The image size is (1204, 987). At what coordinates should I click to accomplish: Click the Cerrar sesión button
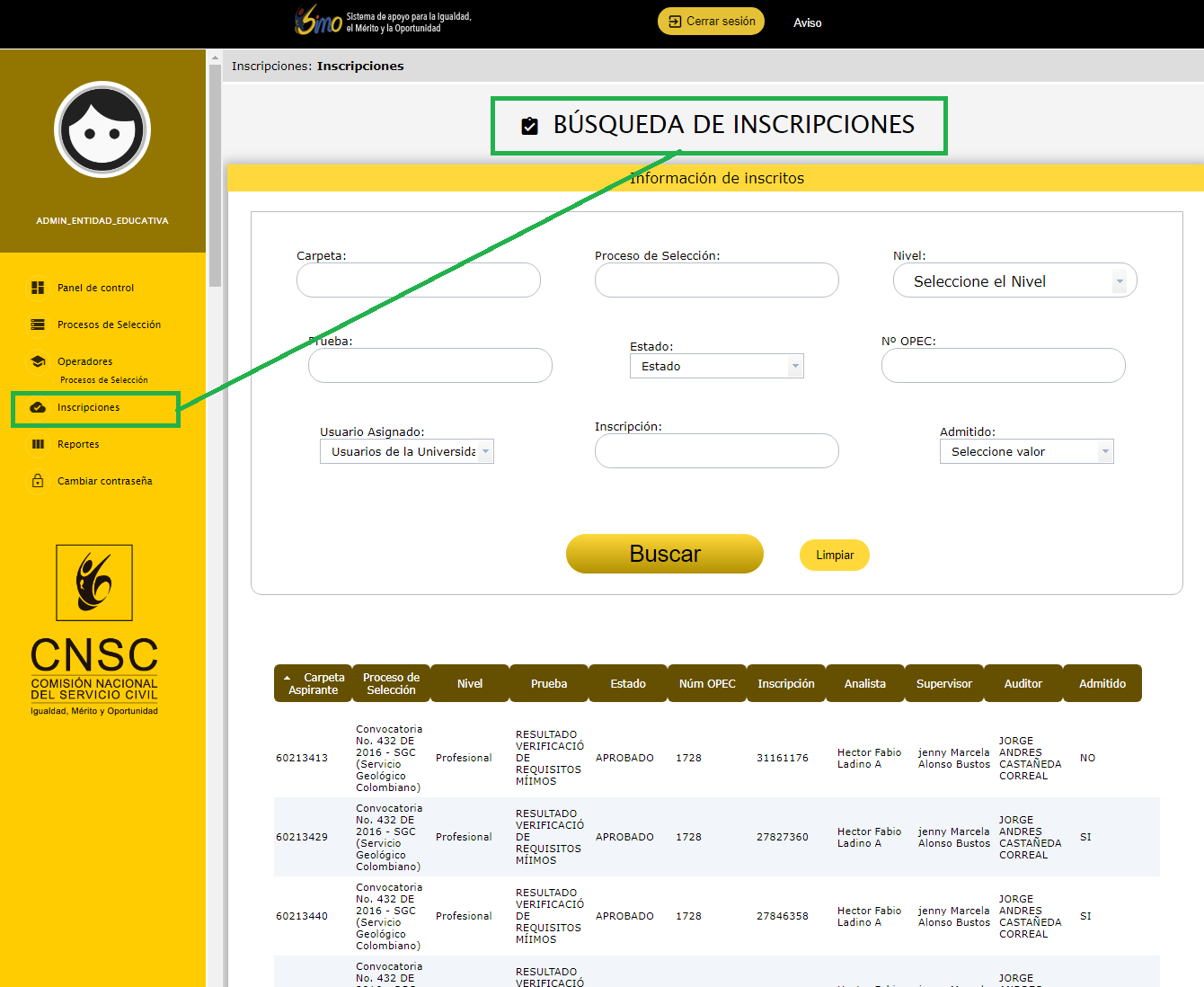(711, 22)
